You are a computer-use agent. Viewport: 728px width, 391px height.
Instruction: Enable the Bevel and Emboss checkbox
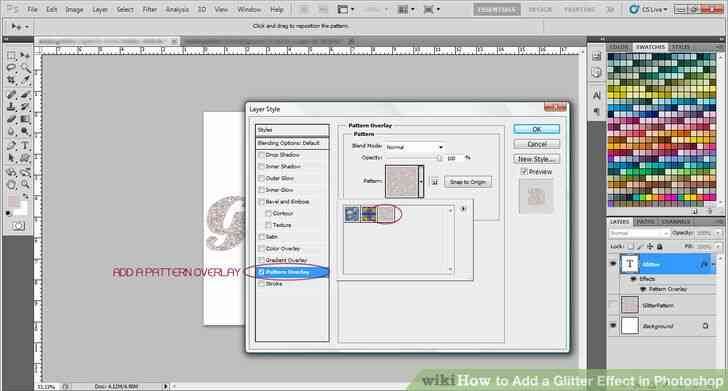(261, 202)
